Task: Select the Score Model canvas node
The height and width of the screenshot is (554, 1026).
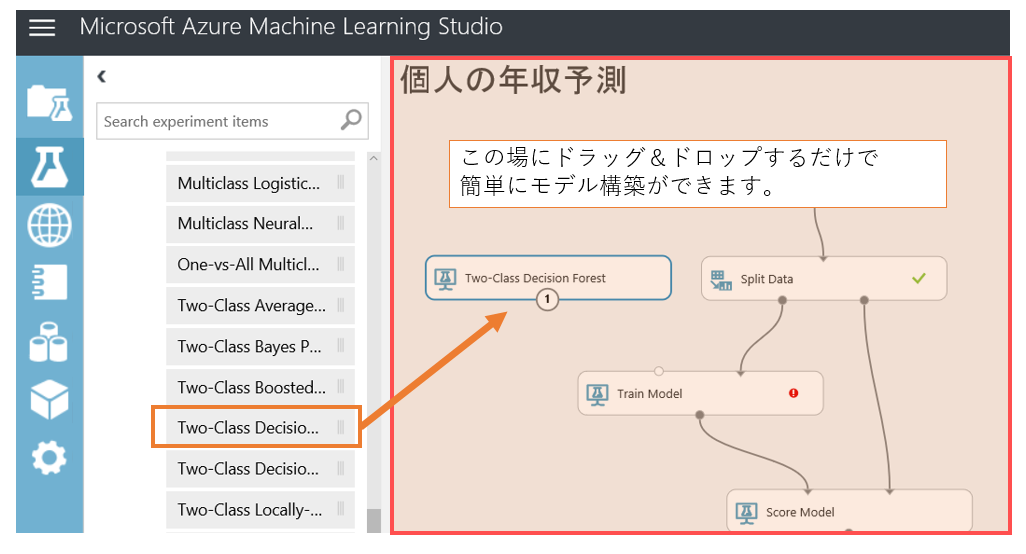Action: 849,511
